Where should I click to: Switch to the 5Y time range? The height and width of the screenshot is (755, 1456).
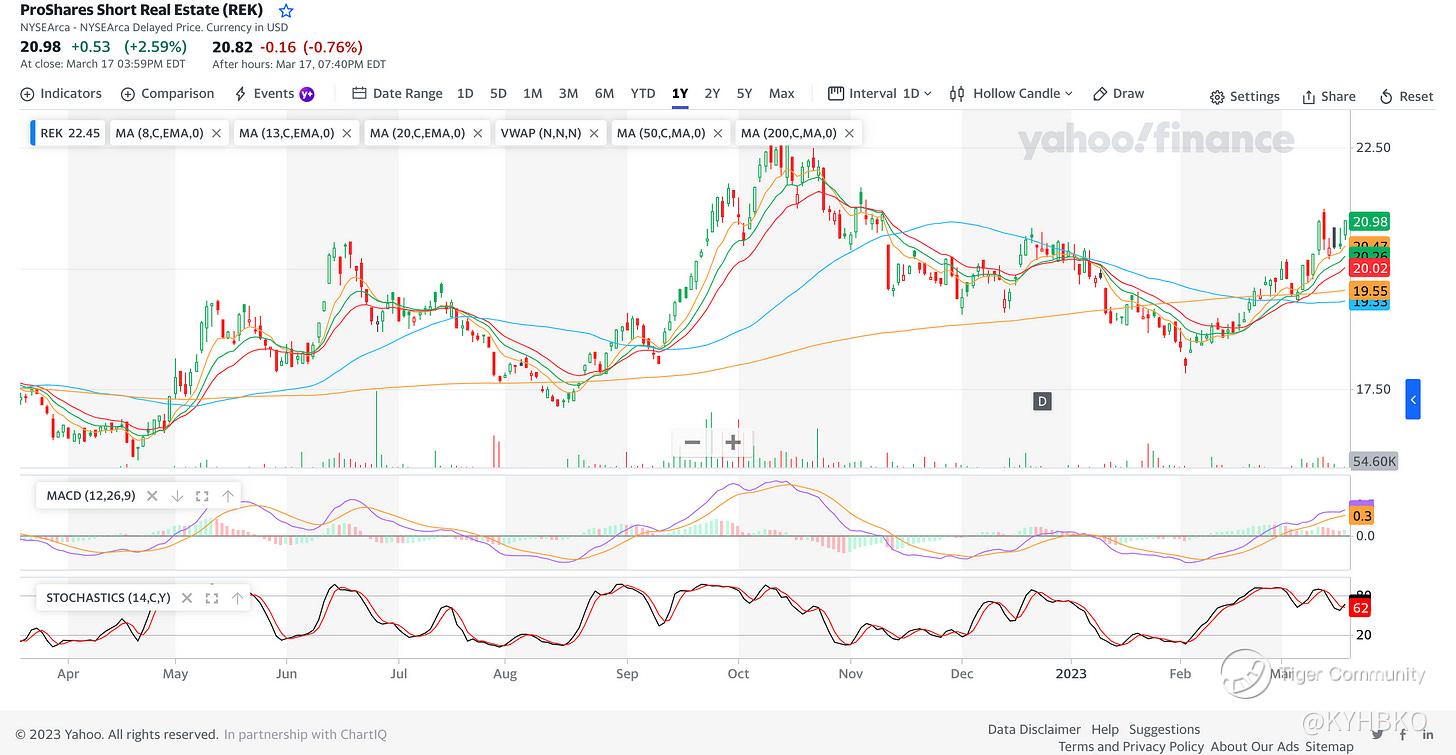tap(744, 93)
